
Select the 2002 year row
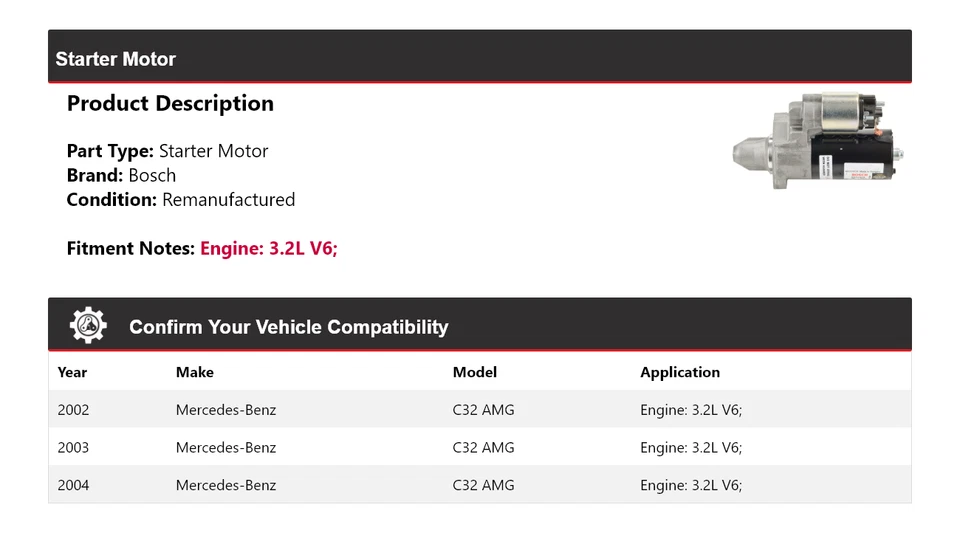pos(73,410)
